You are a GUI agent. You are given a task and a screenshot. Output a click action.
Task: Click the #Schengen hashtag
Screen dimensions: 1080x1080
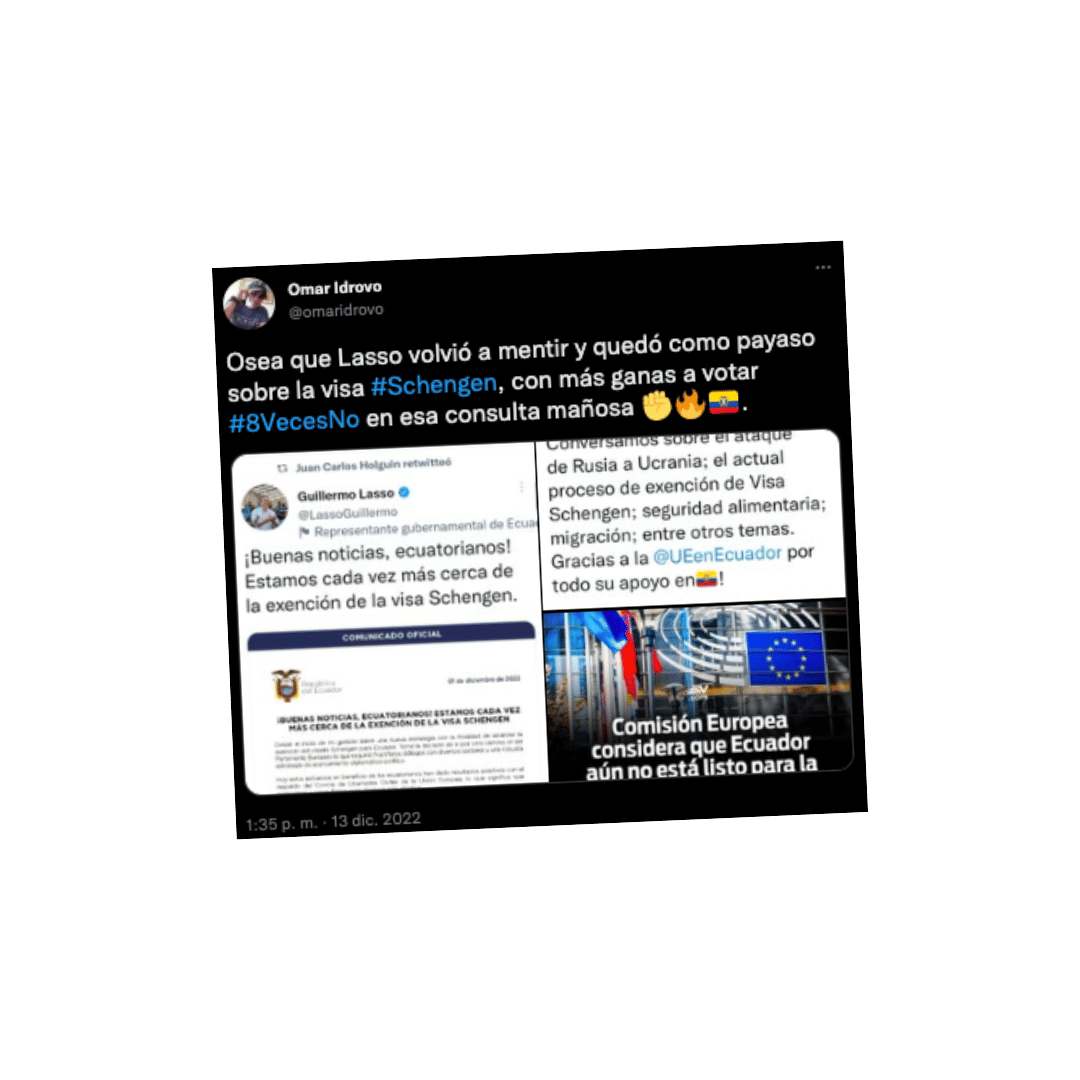coord(434,384)
